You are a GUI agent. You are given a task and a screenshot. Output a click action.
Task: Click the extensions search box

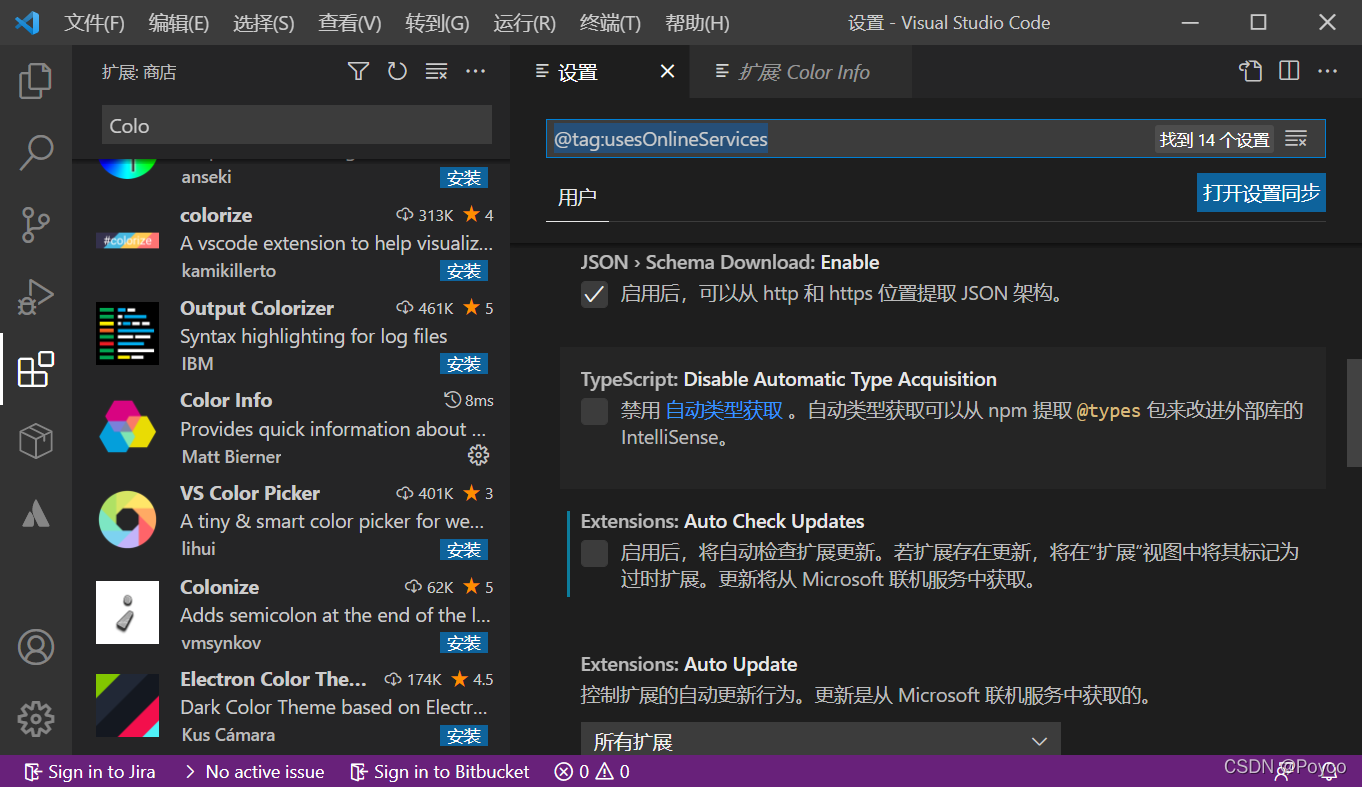297,125
